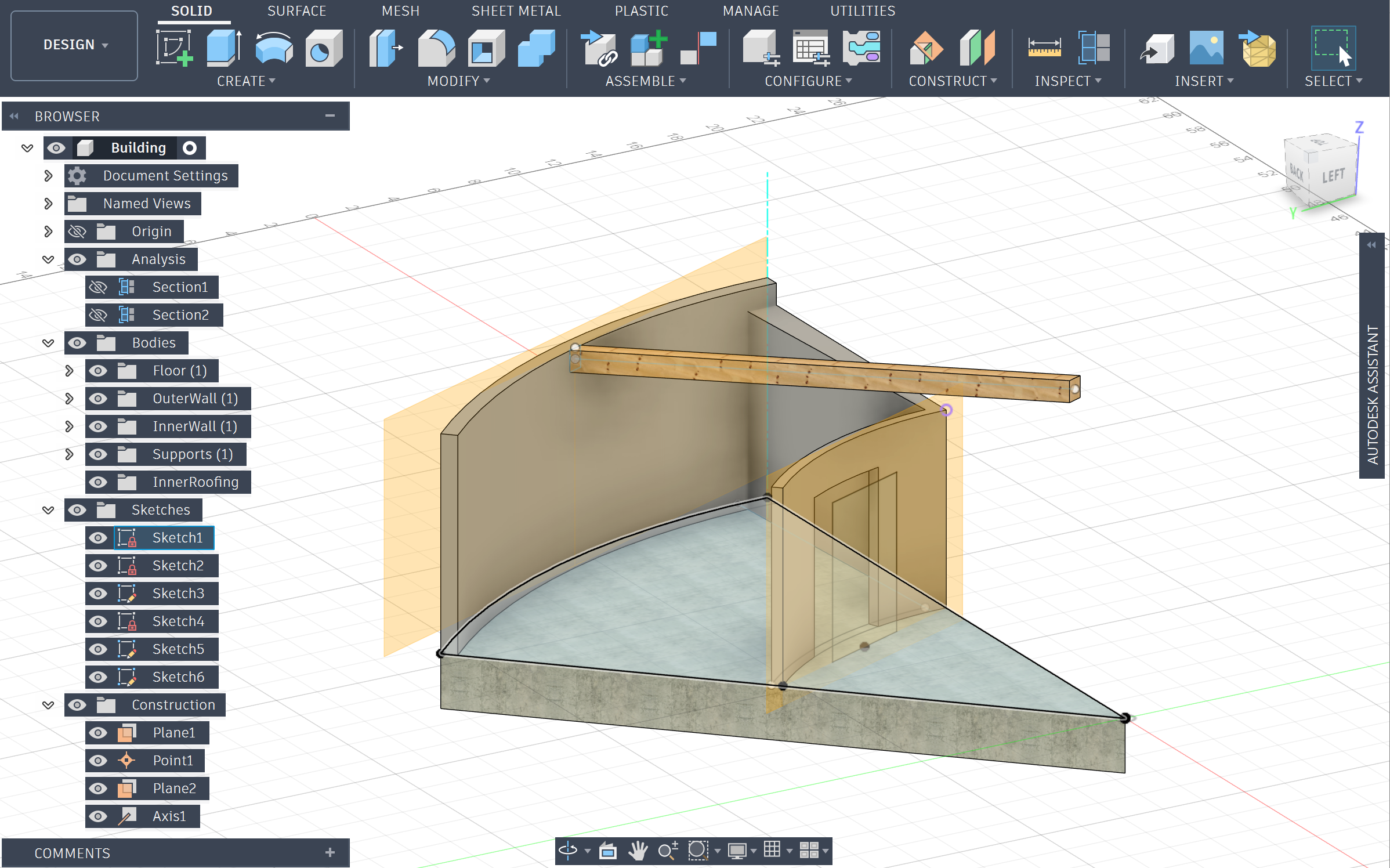
Task: Collapse the Sketches folder
Action: 48,510
